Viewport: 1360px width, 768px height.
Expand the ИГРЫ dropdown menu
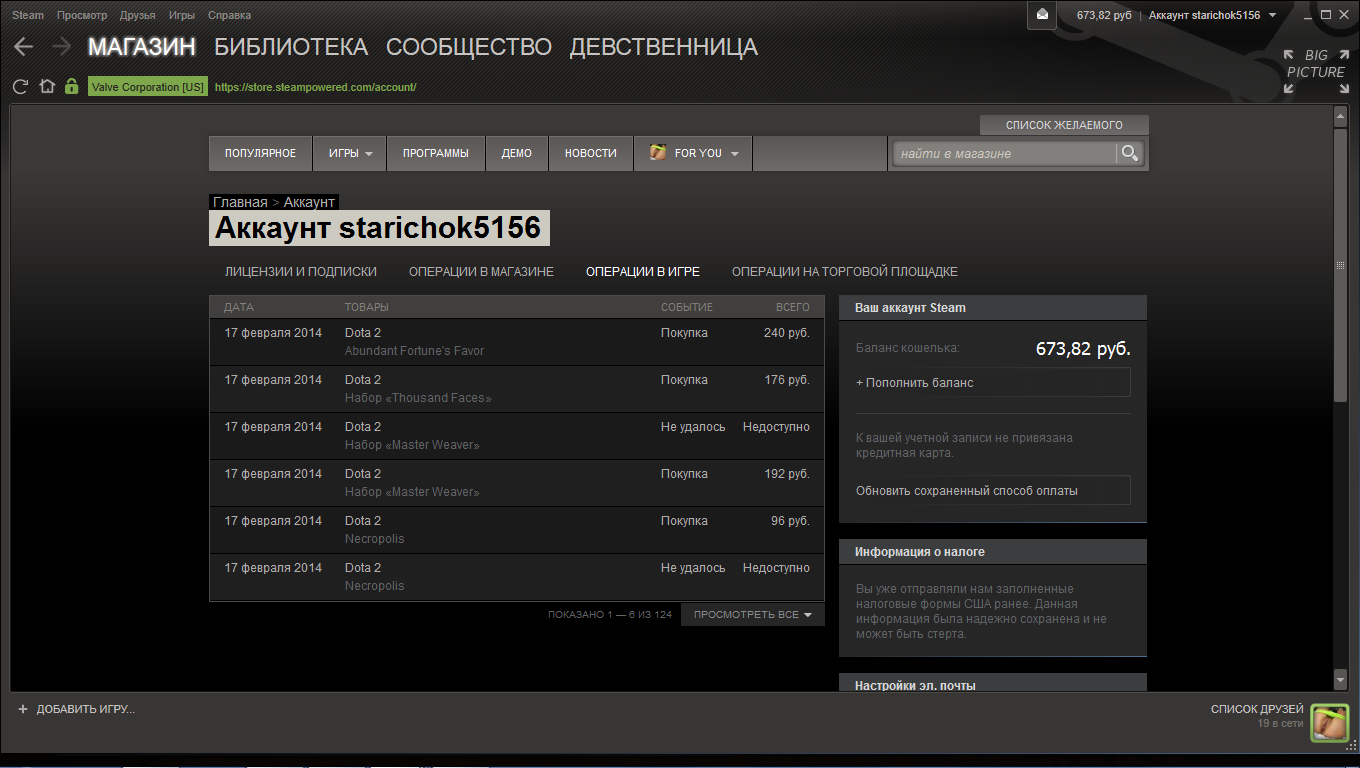pyautogui.click(x=350, y=153)
